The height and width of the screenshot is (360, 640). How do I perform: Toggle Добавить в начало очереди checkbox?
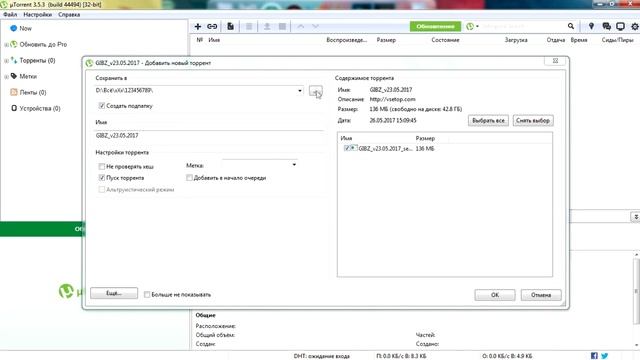pos(189,178)
